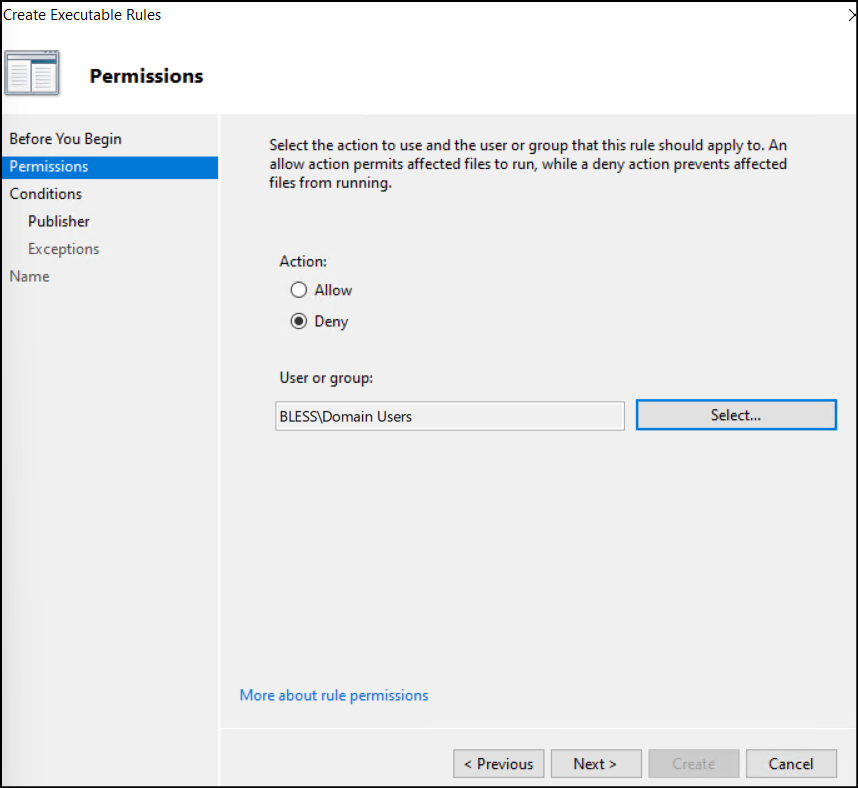858x788 pixels.
Task: Close the Create Executable Rules dialog
Action: click(x=851, y=14)
